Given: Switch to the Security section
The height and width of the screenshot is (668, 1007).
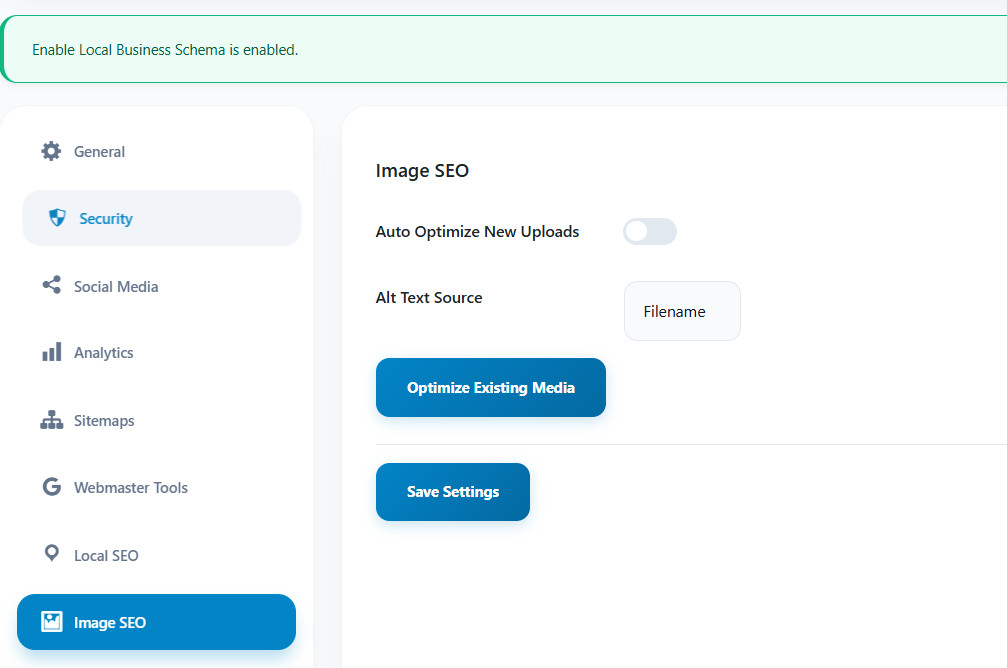Looking at the screenshot, I should click(x=105, y=217).
